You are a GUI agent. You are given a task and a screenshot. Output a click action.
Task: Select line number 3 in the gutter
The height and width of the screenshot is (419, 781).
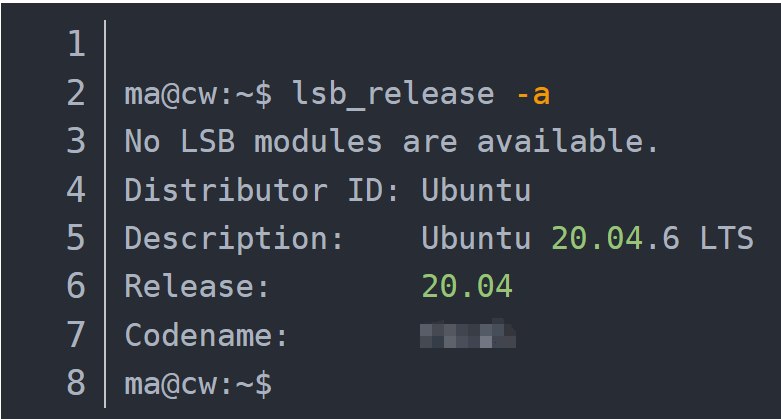[76, 142]
